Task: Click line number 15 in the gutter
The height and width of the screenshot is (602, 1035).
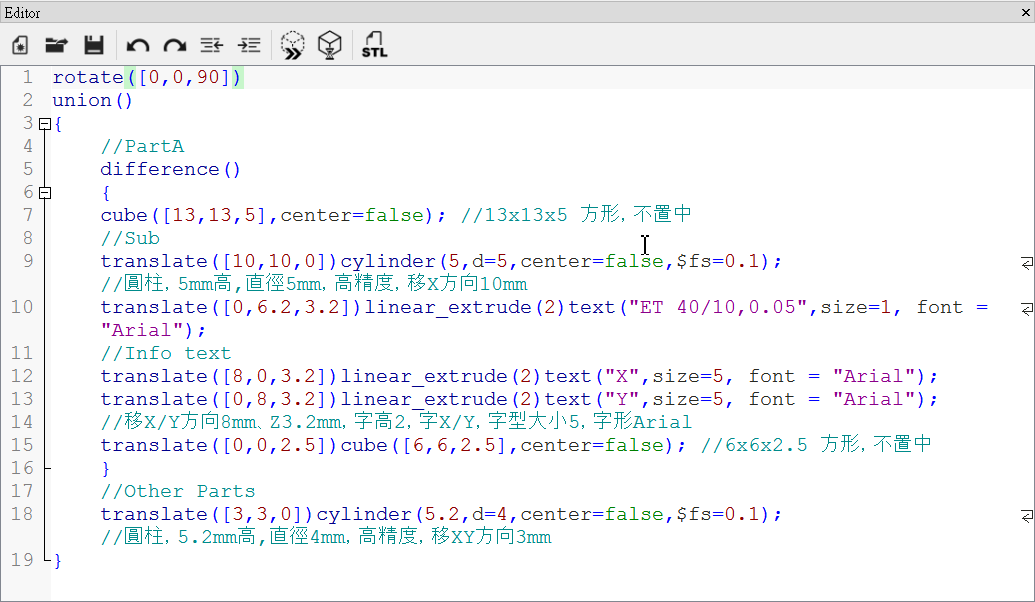Action: click(x=22, y=446)
